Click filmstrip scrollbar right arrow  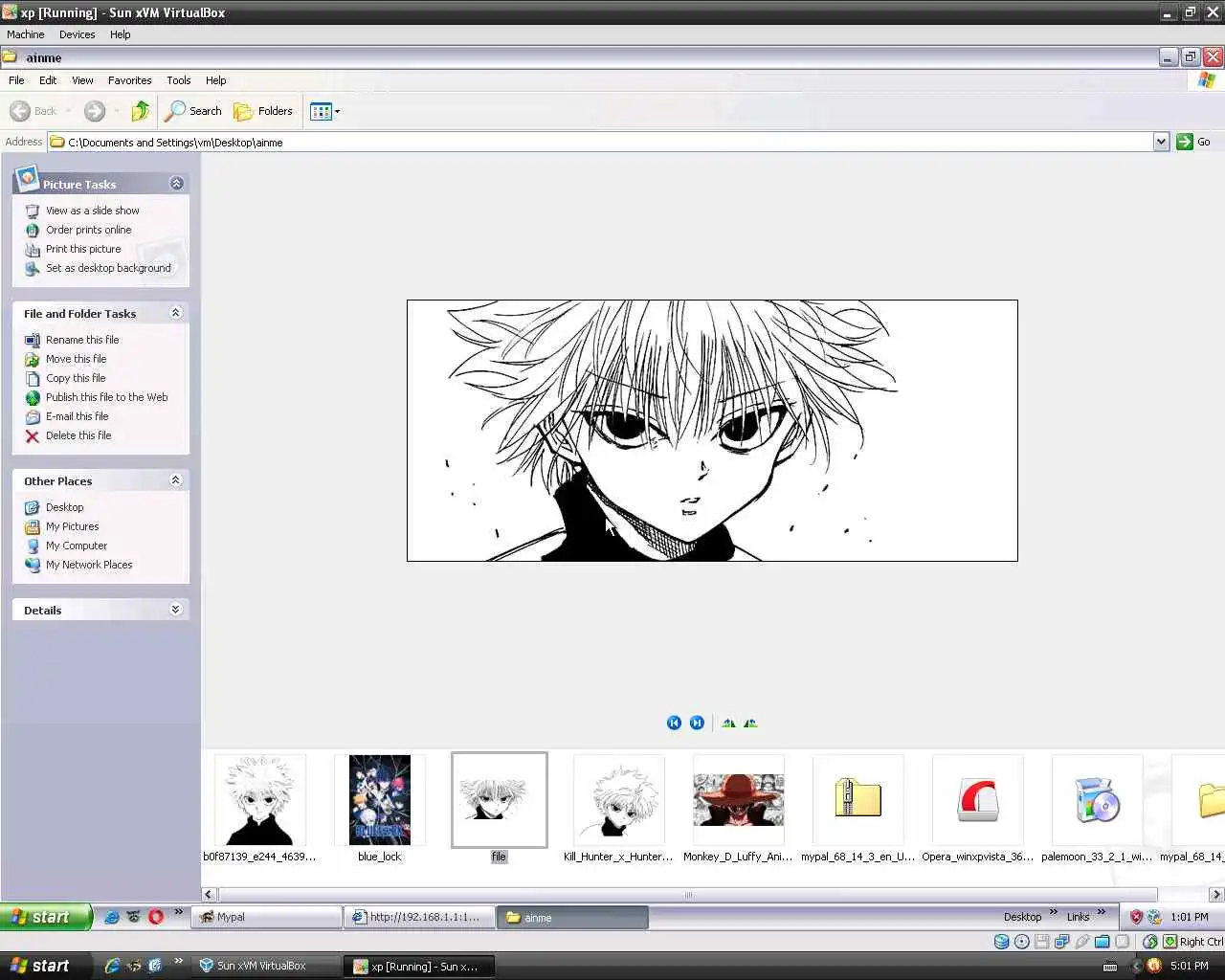pyautogui.click(x=1216, y=895)
